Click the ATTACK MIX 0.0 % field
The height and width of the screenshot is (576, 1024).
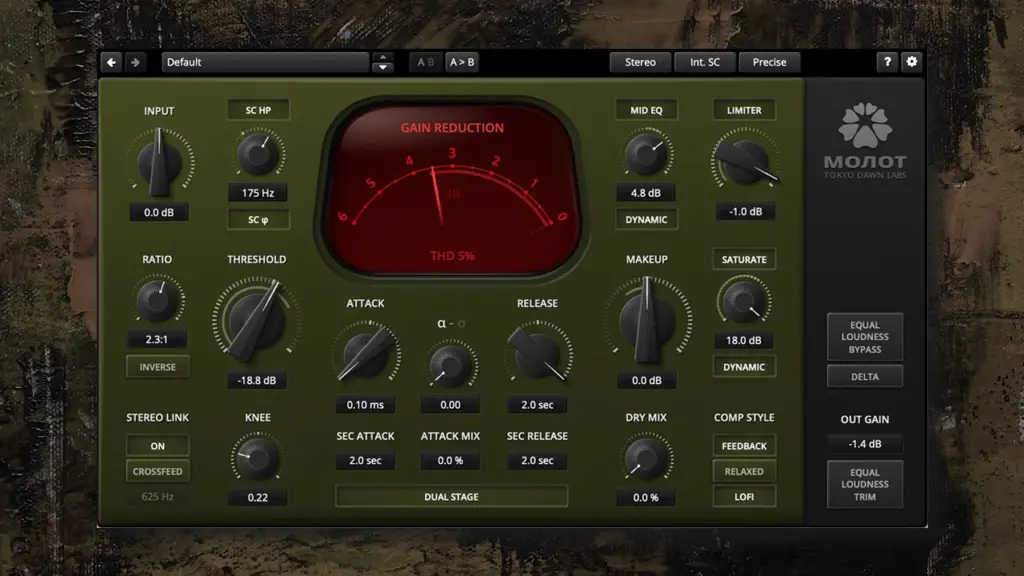point(450,460)
